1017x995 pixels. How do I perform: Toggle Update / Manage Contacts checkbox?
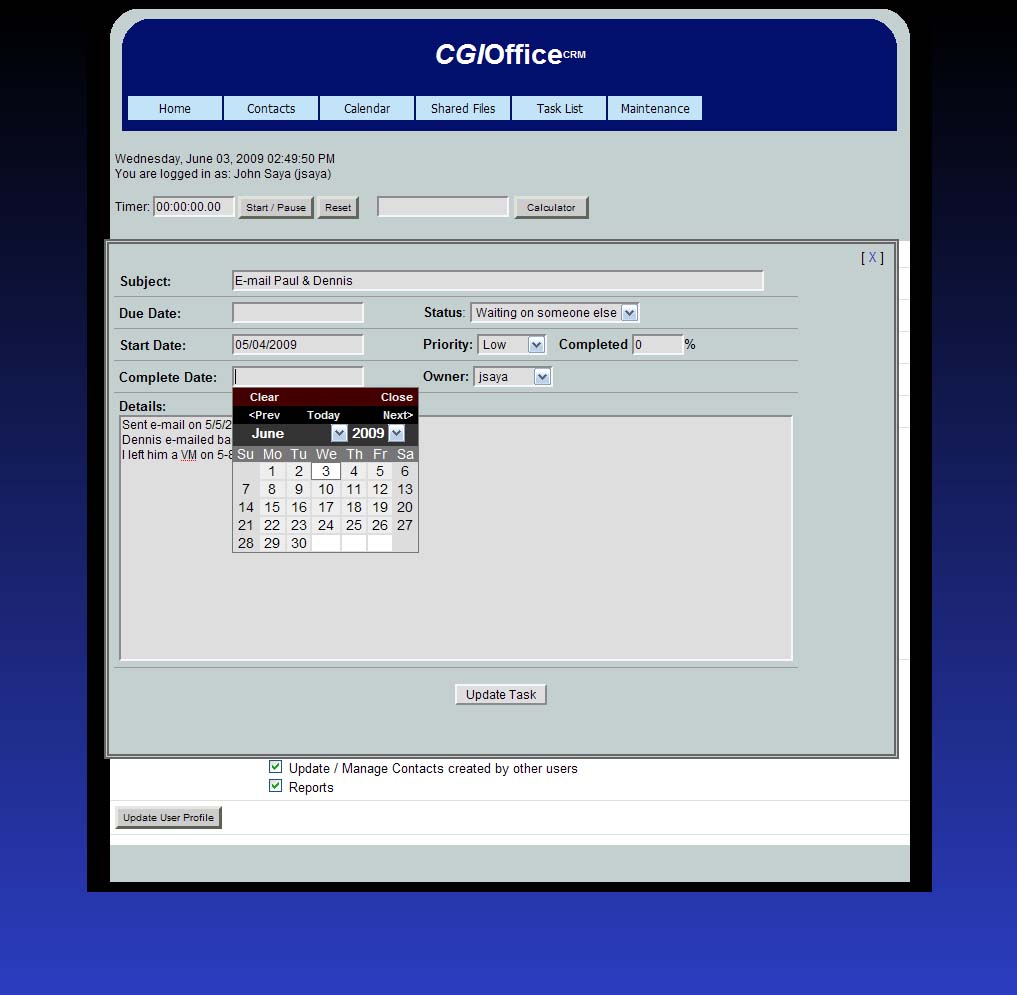[276, 767]
